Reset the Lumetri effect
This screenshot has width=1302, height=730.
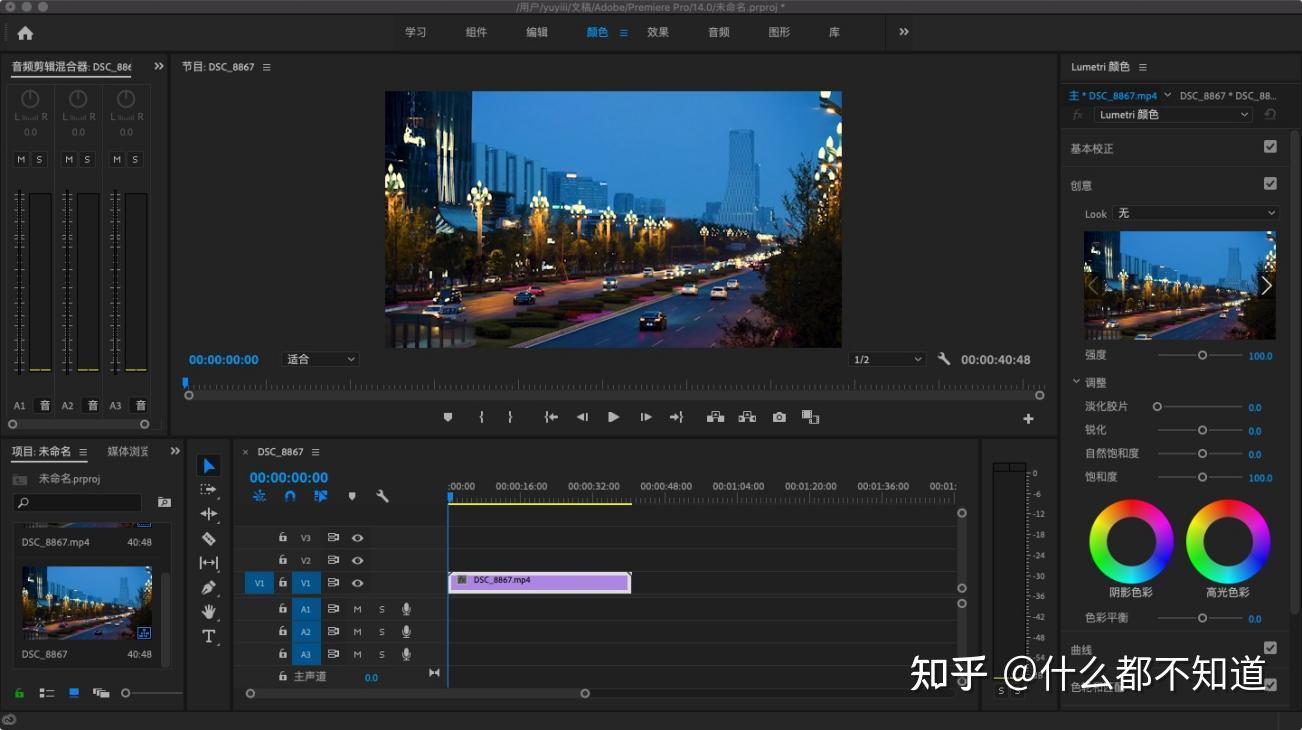coord(1270,115)
